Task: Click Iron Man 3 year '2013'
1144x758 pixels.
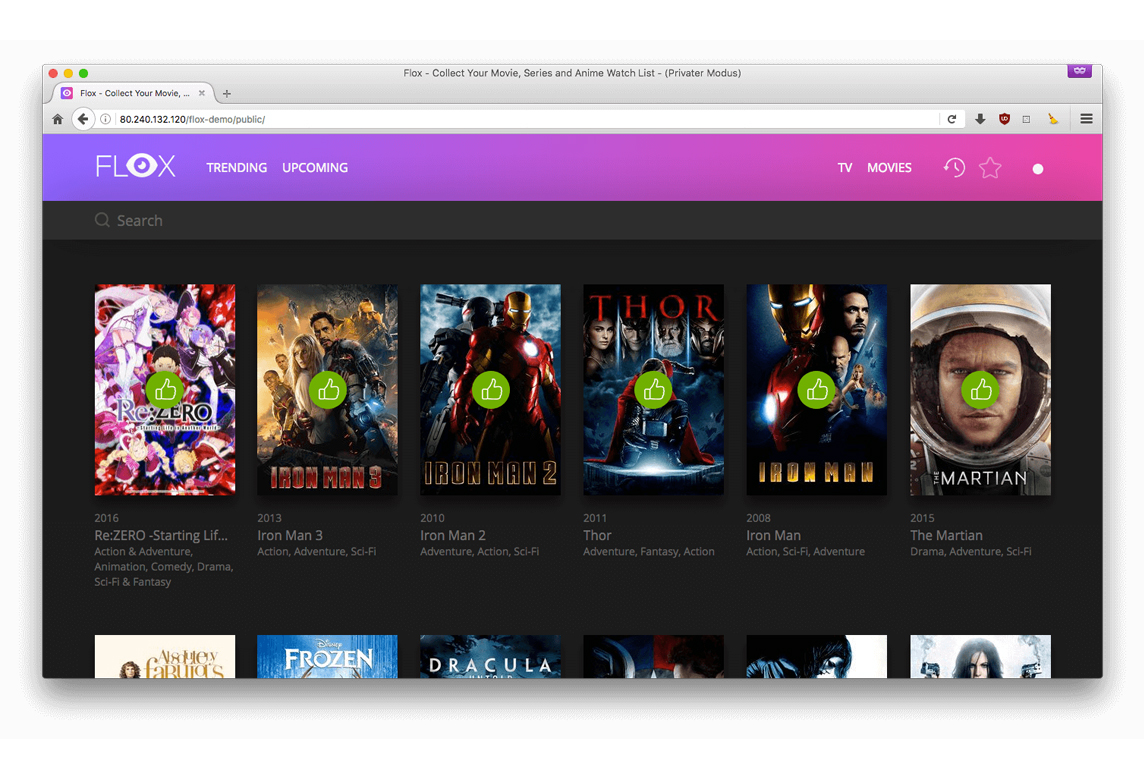Action: click(269, 518)
